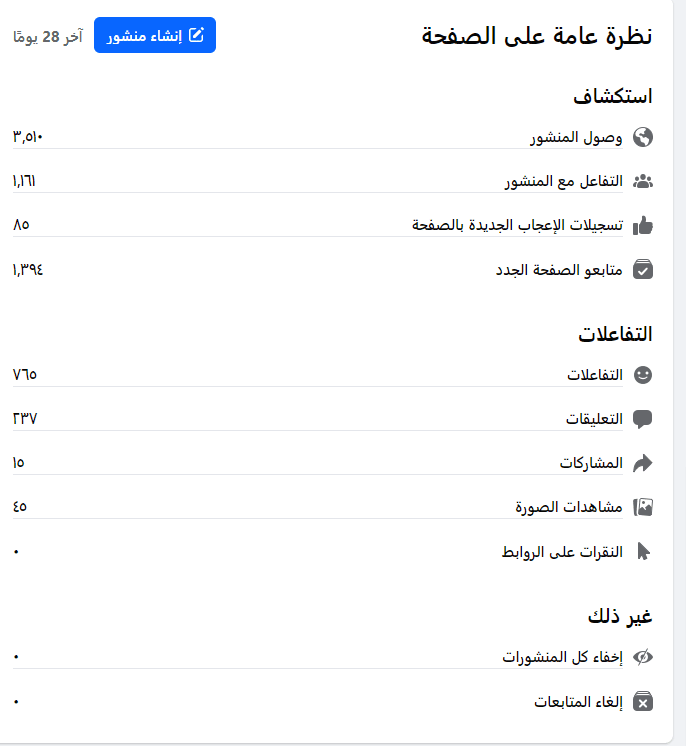Click the crossed eye icon for إخفاء كل المنشورات
The width and height of the screenshot is (686, 746).
[643, 657]
